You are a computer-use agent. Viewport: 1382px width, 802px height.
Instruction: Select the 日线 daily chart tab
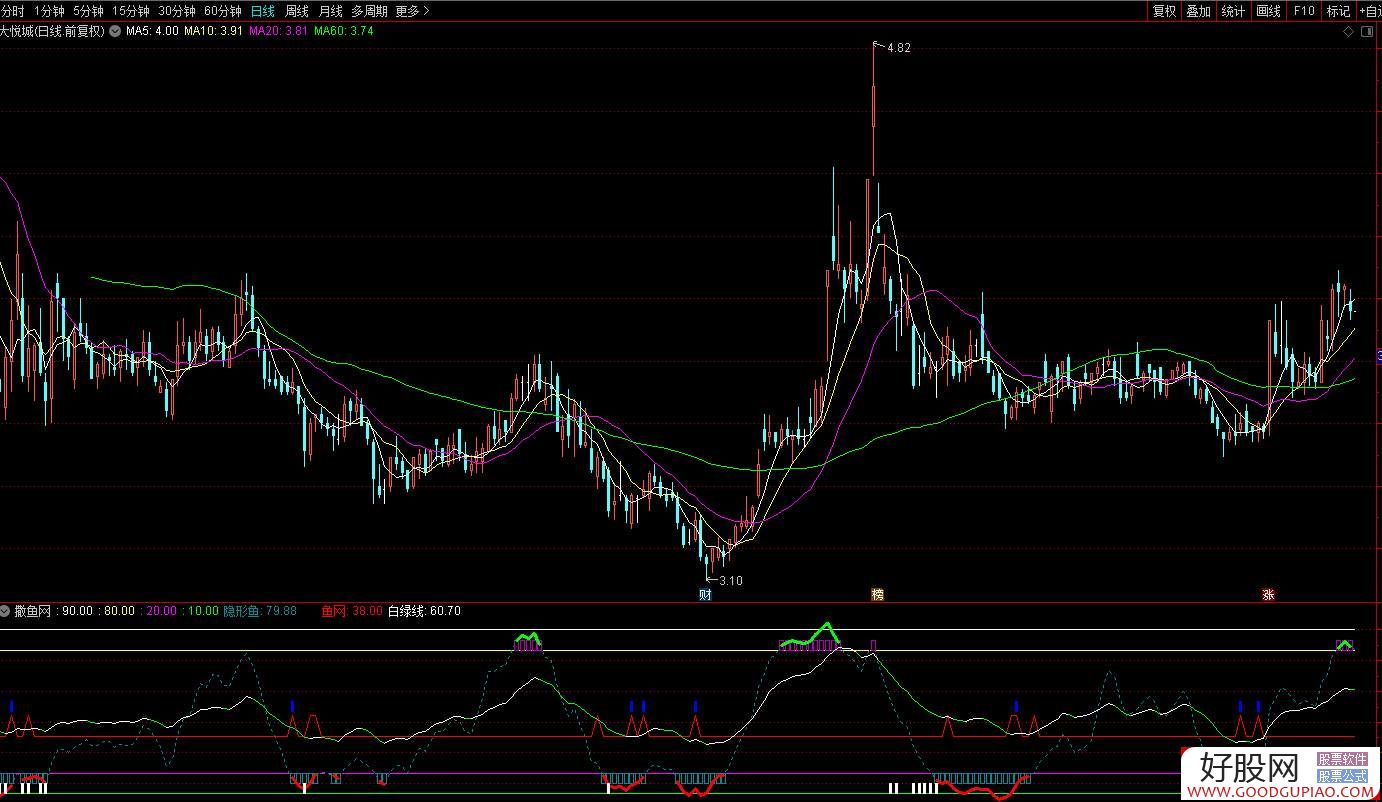pyautogui.click(x=263, y=11)
